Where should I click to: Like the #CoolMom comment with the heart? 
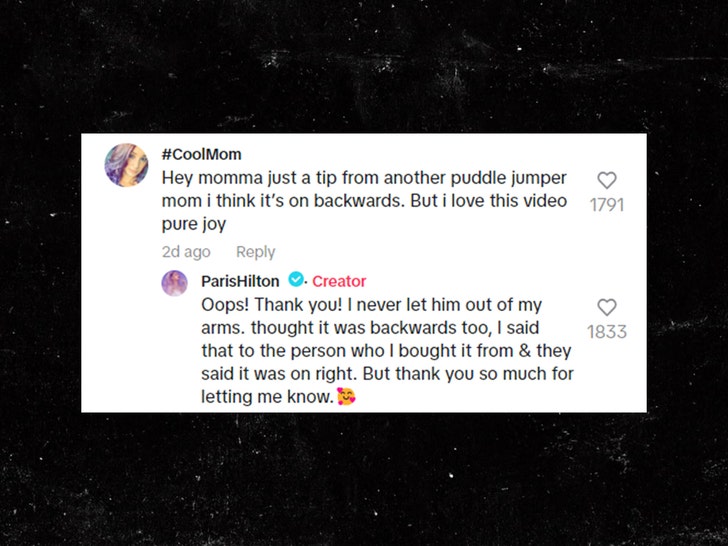point(606,181)
